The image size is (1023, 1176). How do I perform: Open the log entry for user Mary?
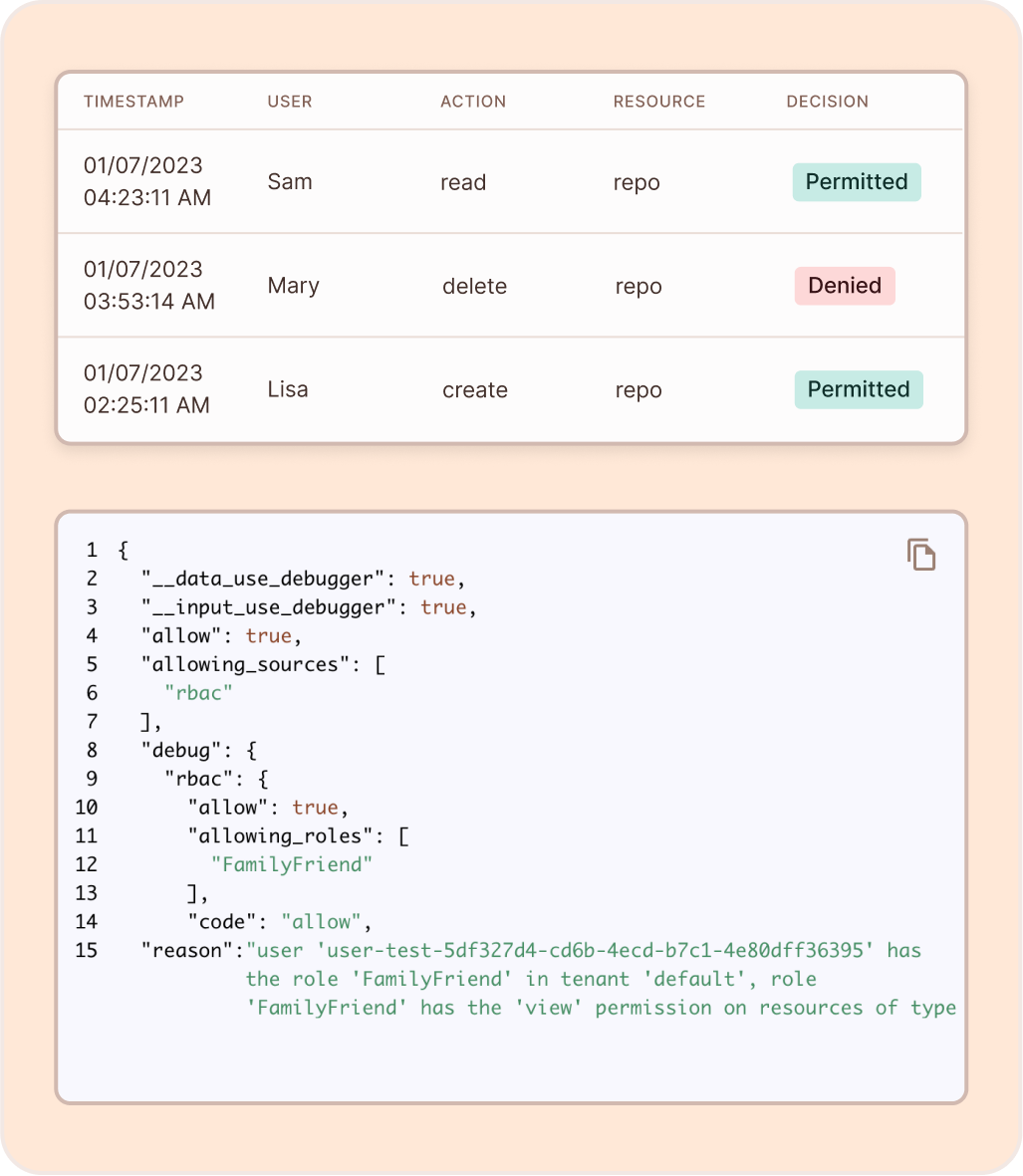[x=293, y=286]
